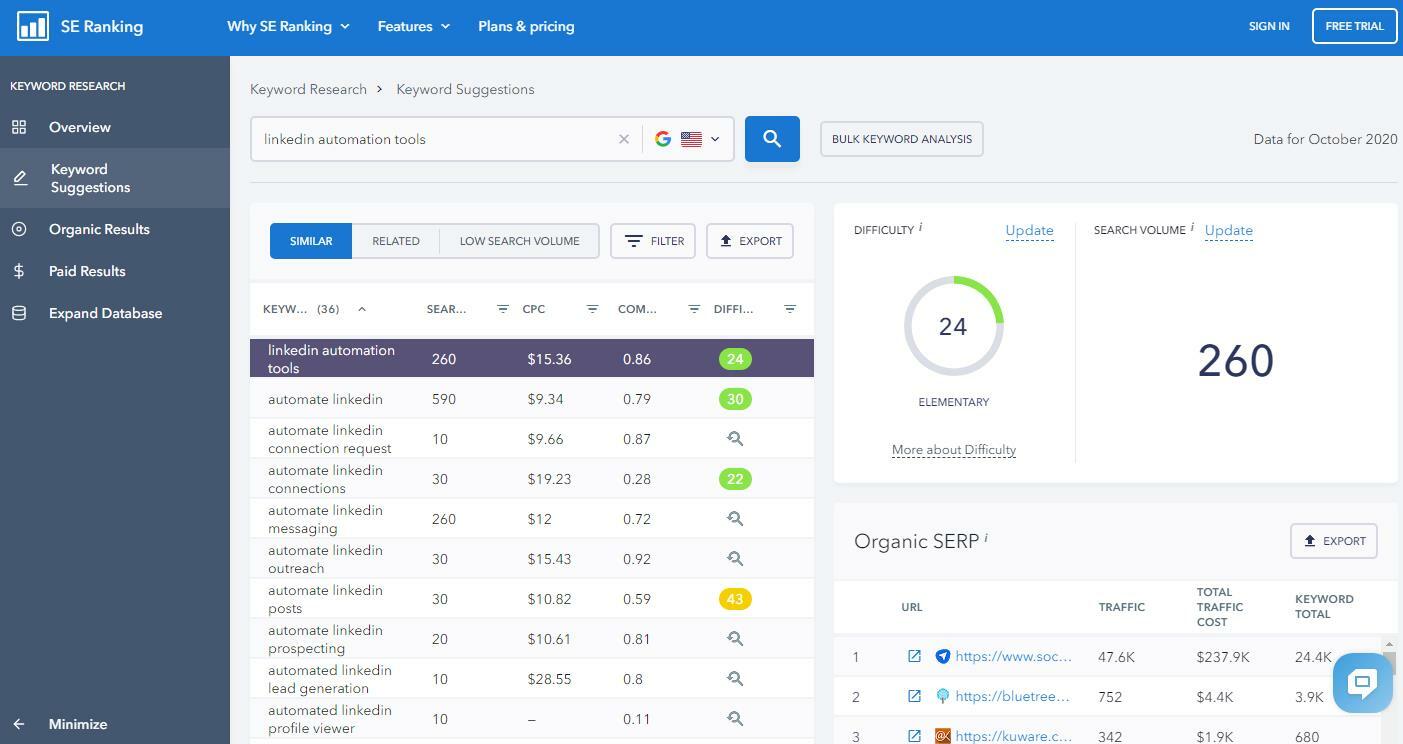Click the Sign In link
The image size is (1403, 744).
point(1269,26)
